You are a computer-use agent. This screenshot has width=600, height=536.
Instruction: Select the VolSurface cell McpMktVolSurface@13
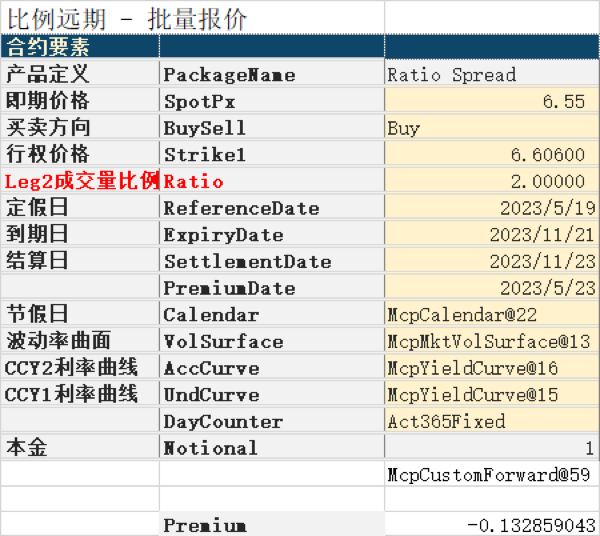(491, 341)
